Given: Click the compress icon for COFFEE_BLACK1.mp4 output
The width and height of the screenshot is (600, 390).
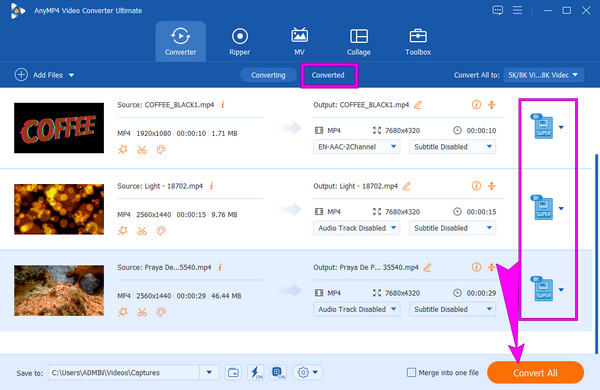Looking at the screenshot, I should 492,104.
